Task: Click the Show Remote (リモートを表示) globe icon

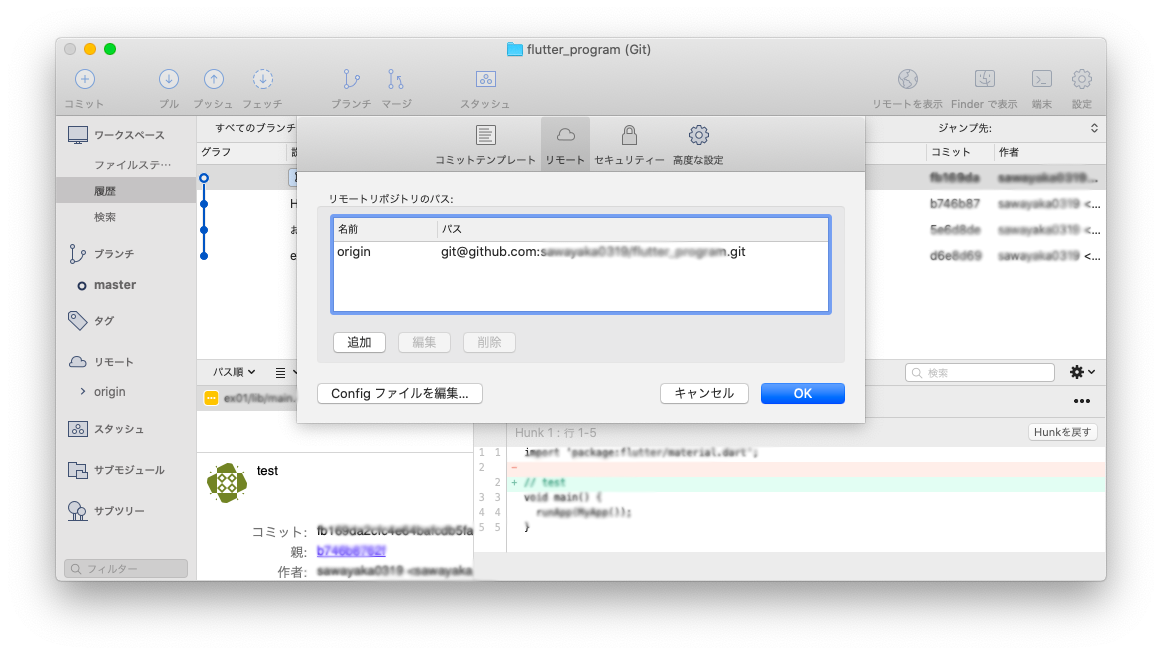Action: [x=908, y=79]
